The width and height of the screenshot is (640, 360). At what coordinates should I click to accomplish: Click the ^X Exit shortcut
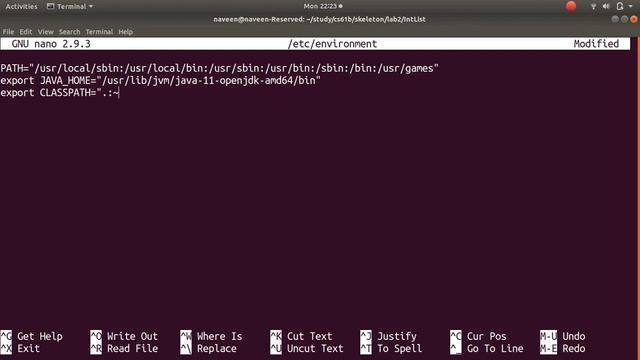tap(20, 349)
